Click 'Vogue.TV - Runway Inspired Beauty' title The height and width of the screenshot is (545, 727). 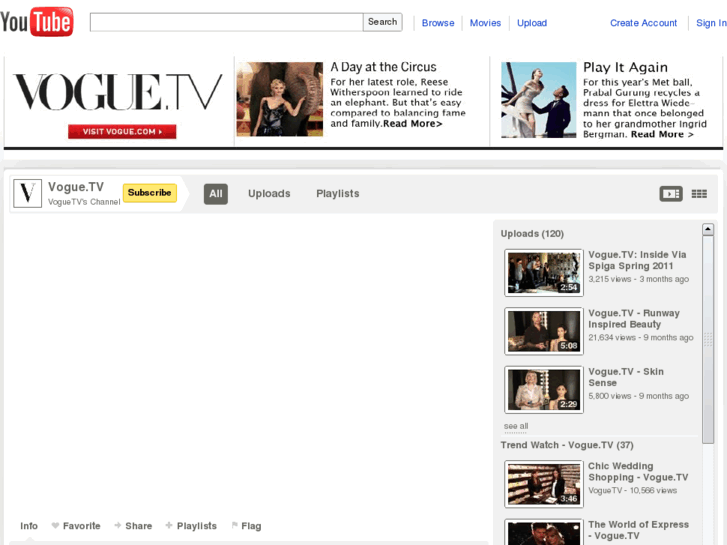point(634,319)
